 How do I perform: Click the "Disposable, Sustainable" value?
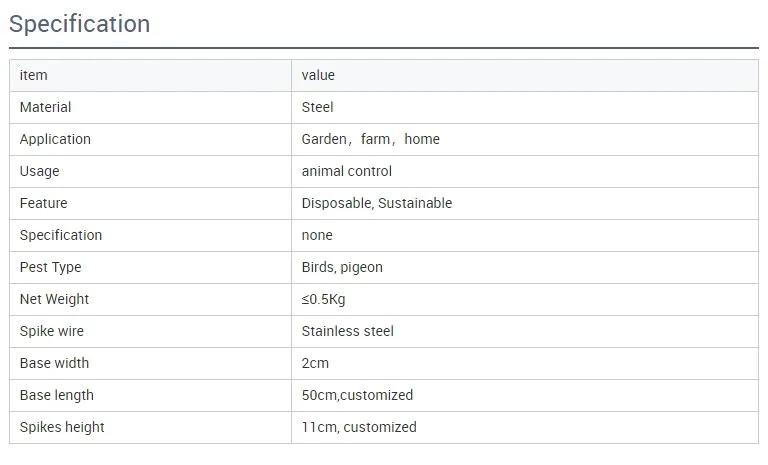[377, 203]
